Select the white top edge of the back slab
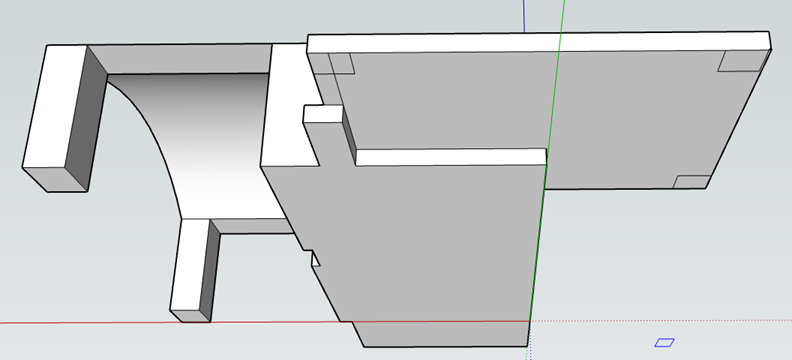This screenshot has width=792, height=360. 538,42
